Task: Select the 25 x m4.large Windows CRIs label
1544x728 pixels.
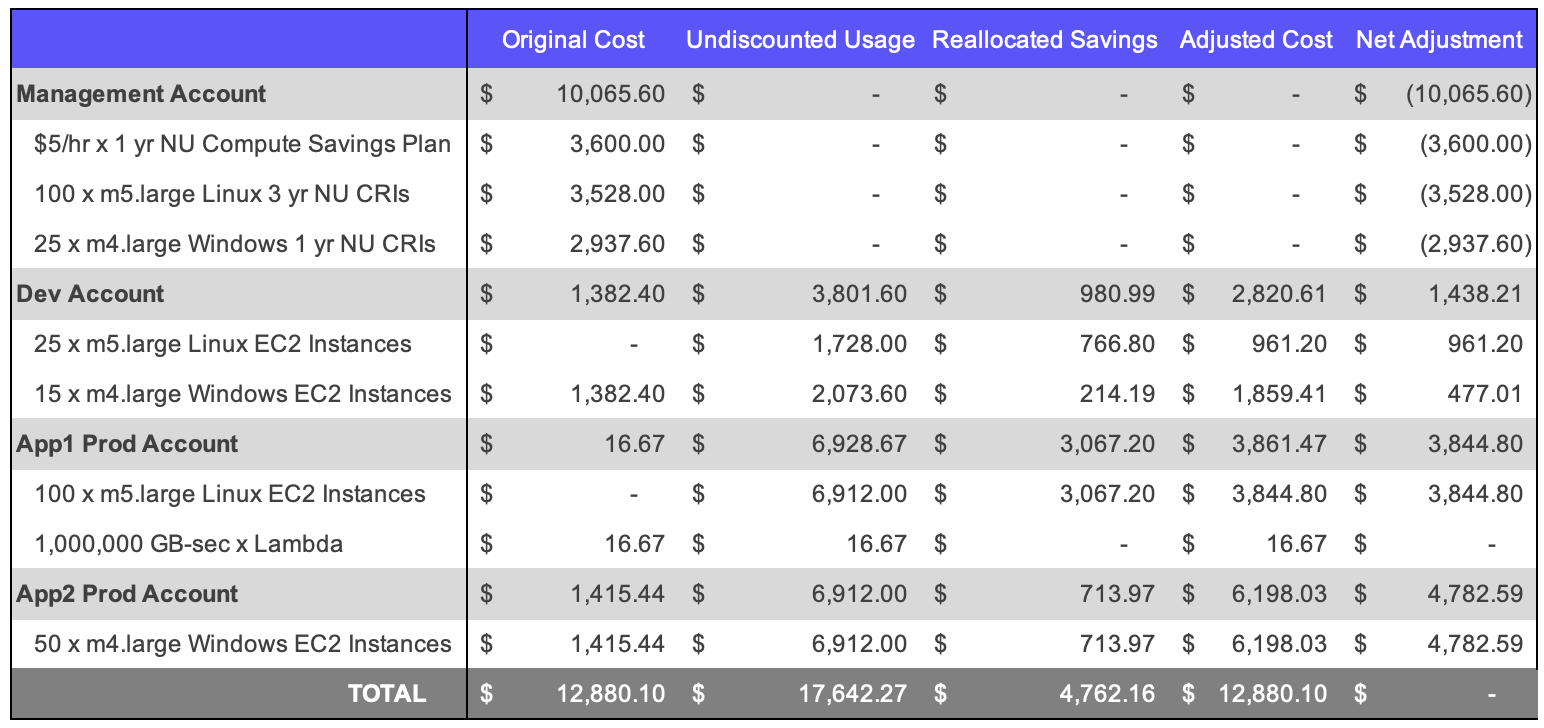Action: [235, 244]
